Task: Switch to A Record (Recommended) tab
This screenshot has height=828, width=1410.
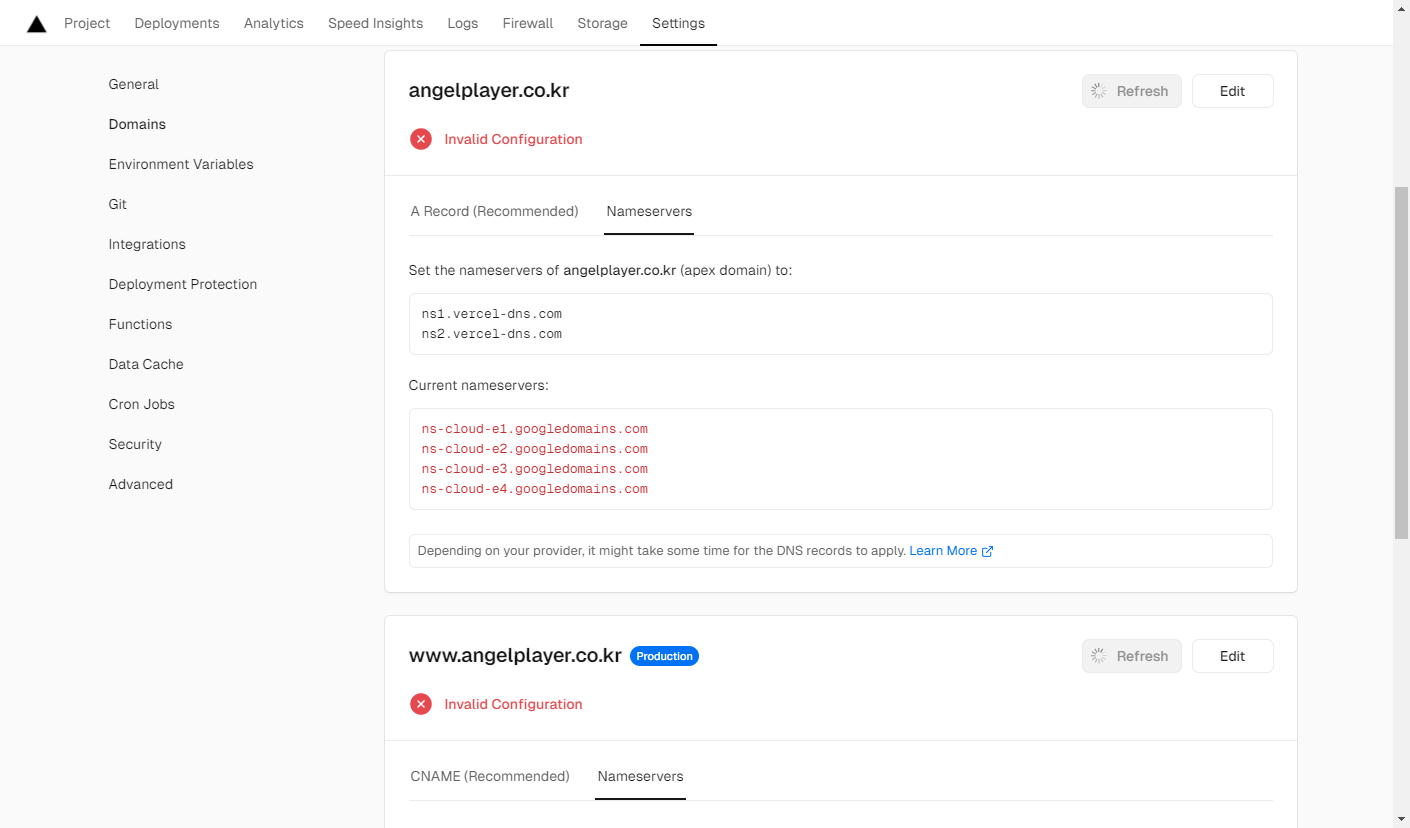Action: point(495,211)
